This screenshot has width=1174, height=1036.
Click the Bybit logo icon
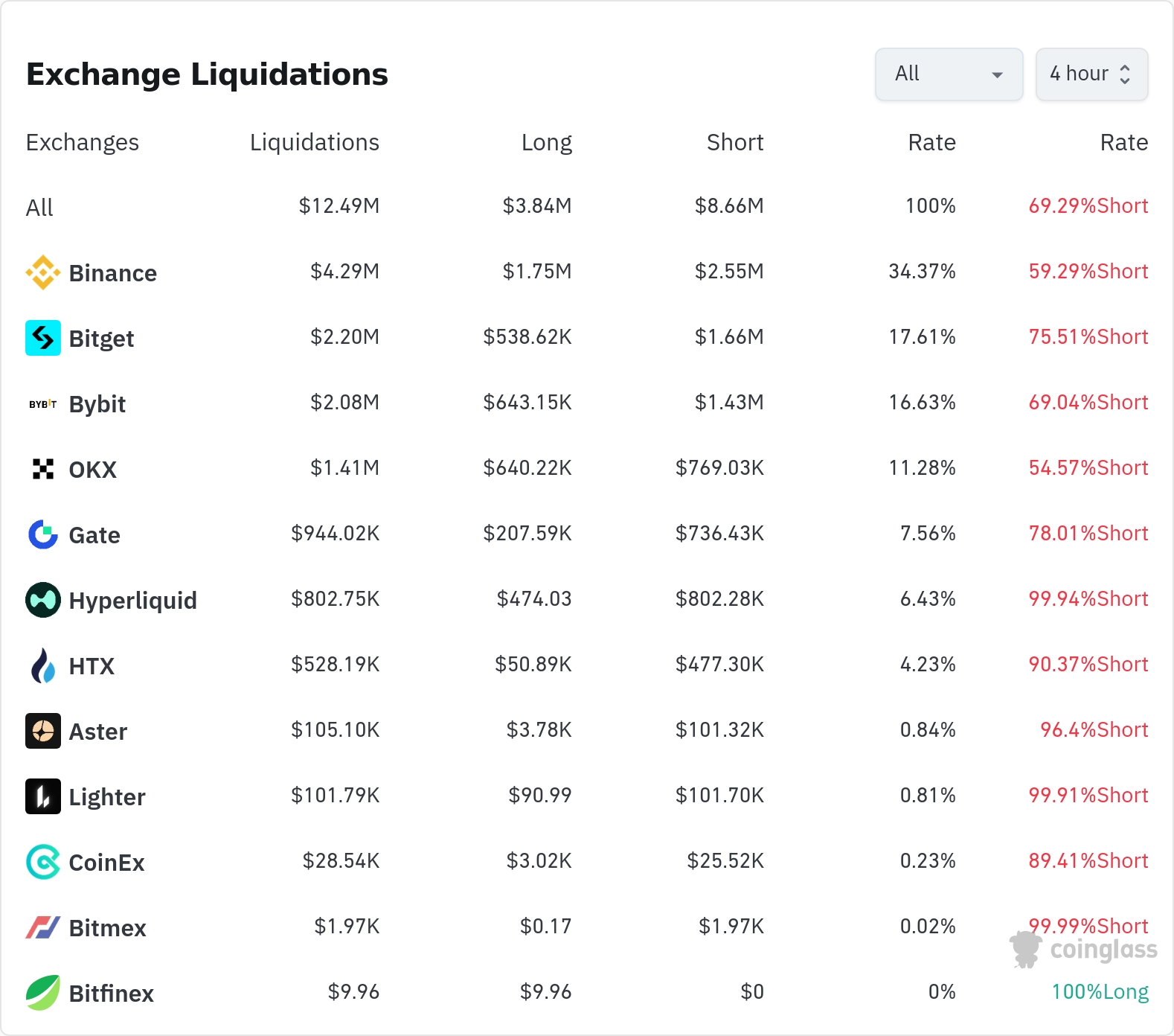point(43,404)
